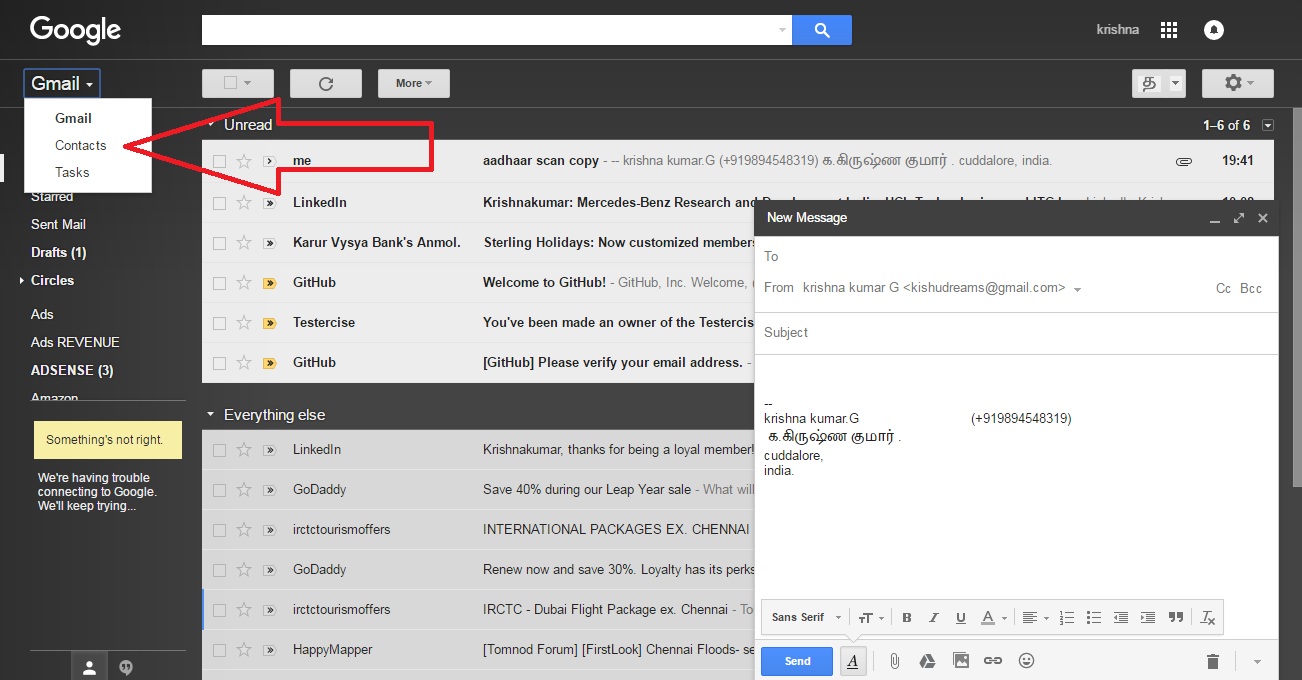Screen dimensions: 1302x680
Task: Discard the draft with the trash icon
Action: coord(1212,660)
